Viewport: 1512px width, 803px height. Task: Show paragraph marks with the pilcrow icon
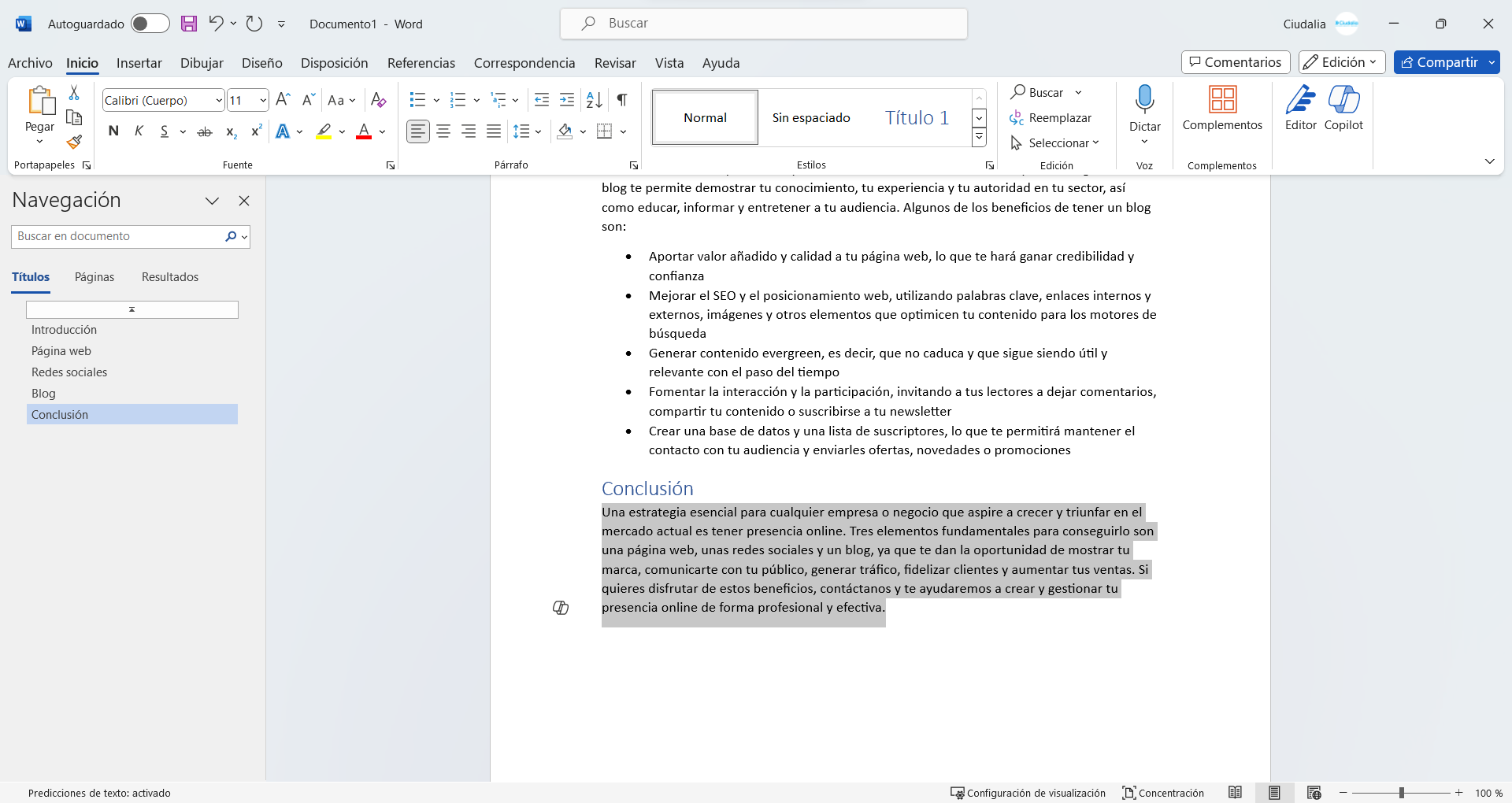622,100
